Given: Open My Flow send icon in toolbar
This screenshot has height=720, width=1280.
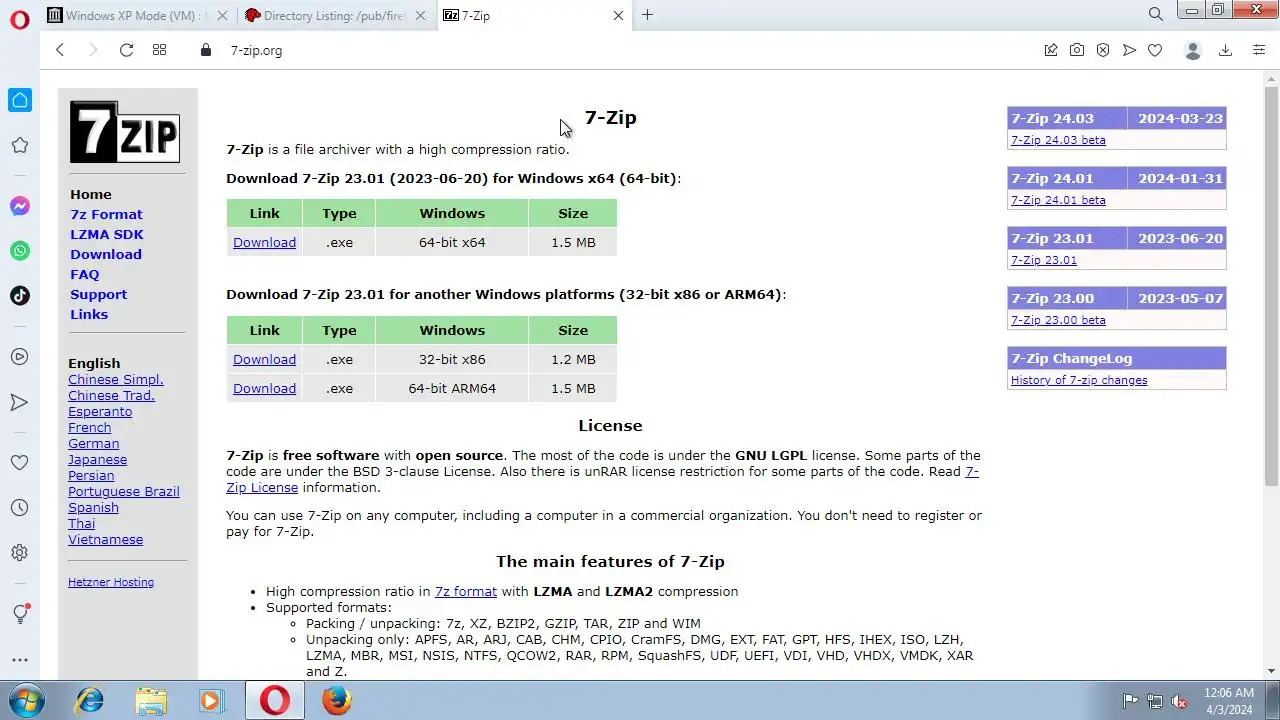Looking at the screenshot, I should [x=1129, y=50].
